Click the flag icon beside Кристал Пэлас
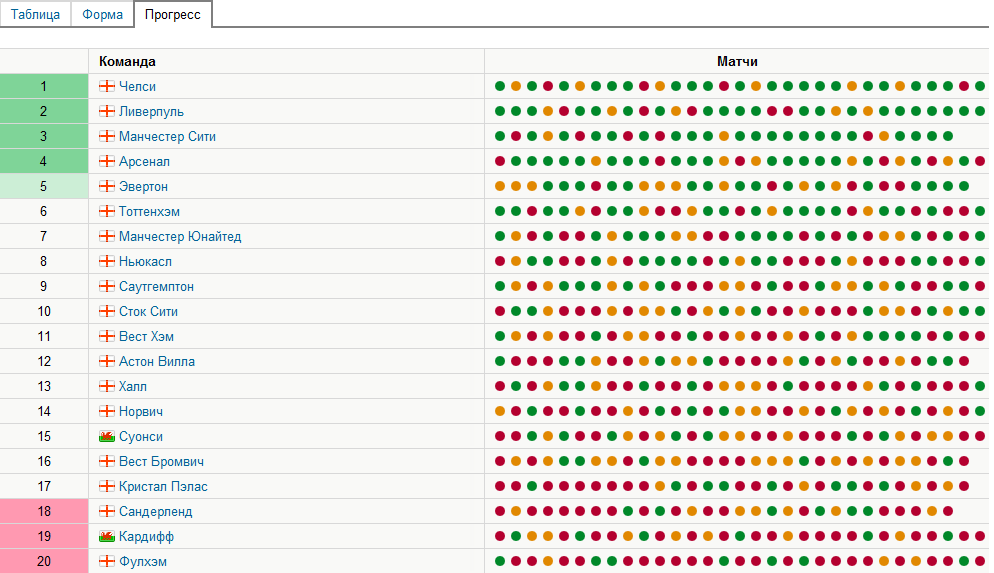Viewport: 994px width, 573px height. point(107,487)
